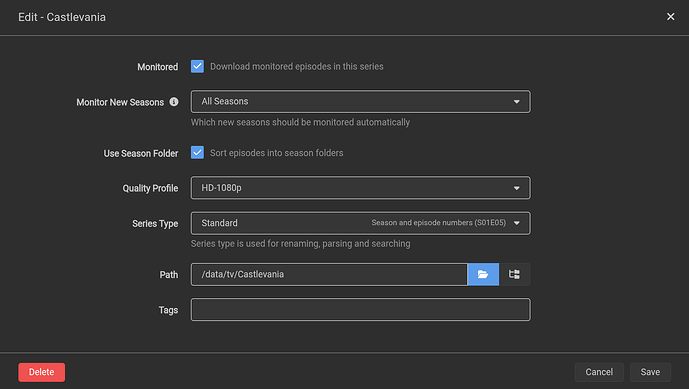
Task: Click the 'Quality Profile' label
Action: click(150, 188)
